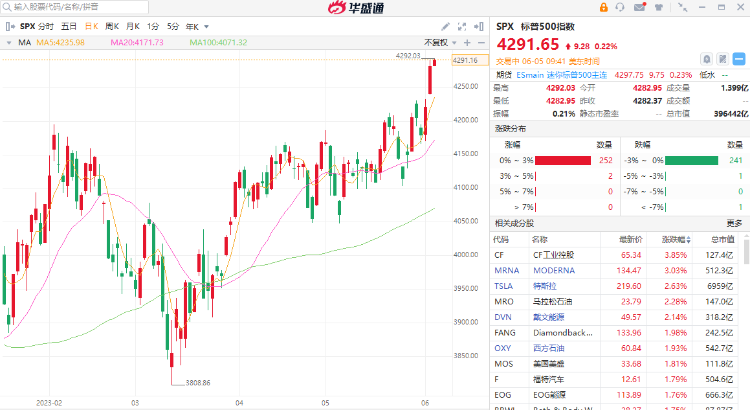Open 西方石油 stock link
This screenshot has height=410, width=750.
pos(549,348)
